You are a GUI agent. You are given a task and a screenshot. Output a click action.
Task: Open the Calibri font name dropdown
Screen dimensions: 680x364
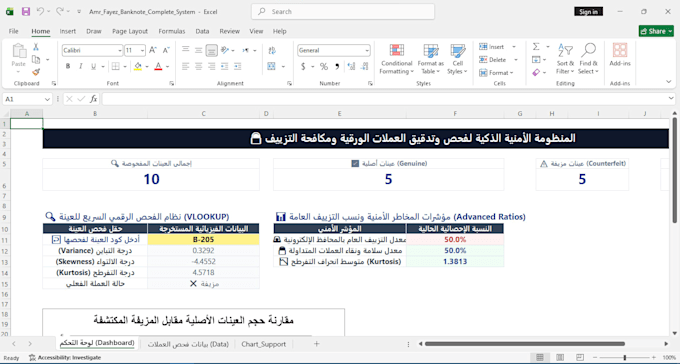[120, 51]
